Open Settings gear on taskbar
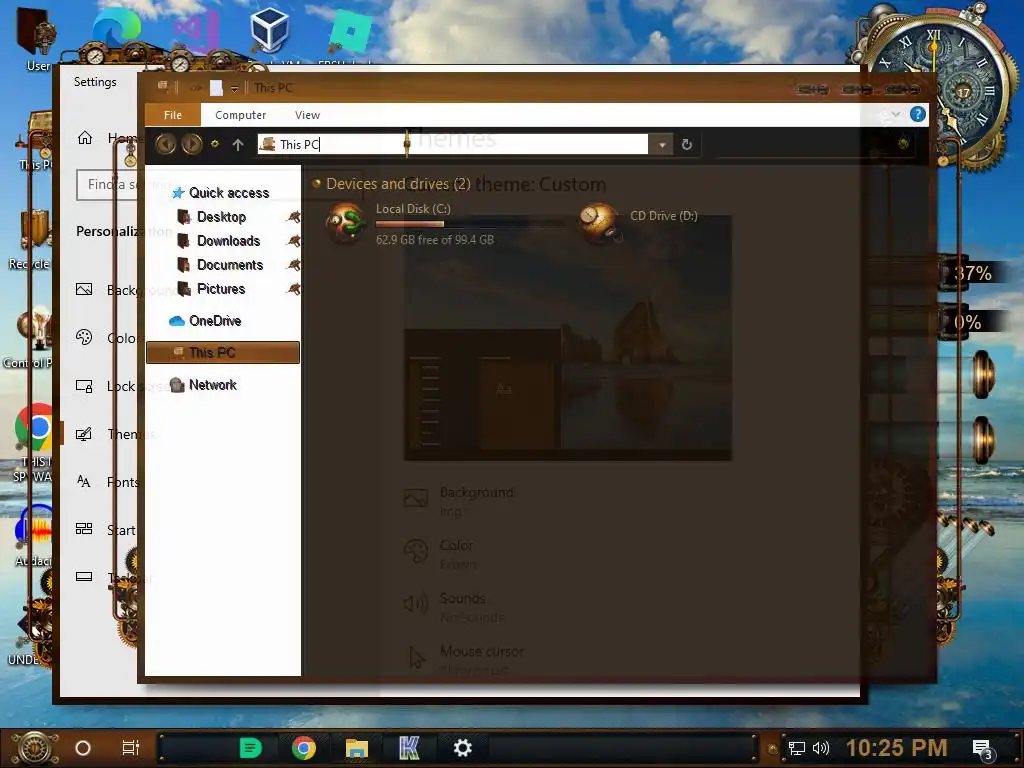 click(x=462, y=748)
